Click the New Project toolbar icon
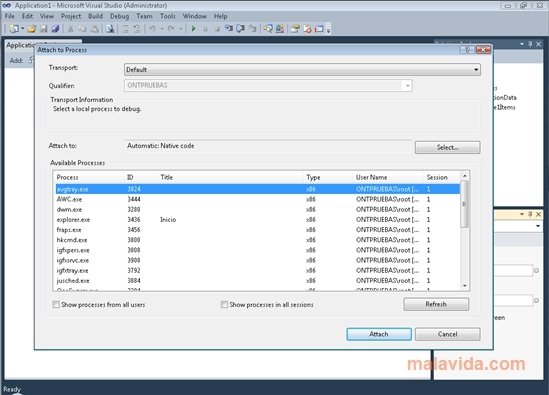 pos(14,29)
